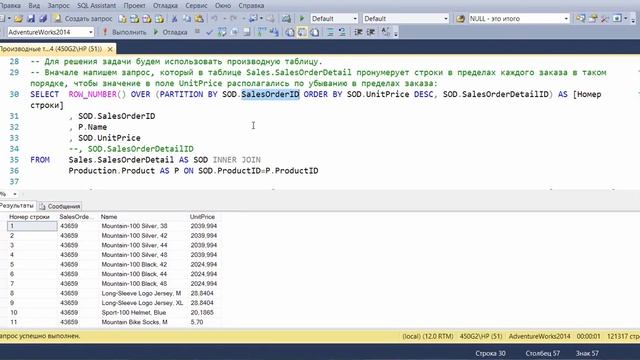This screenshot has width=640, height=360.
Task: Close the Производные query tab
Action: coord(110,49)
